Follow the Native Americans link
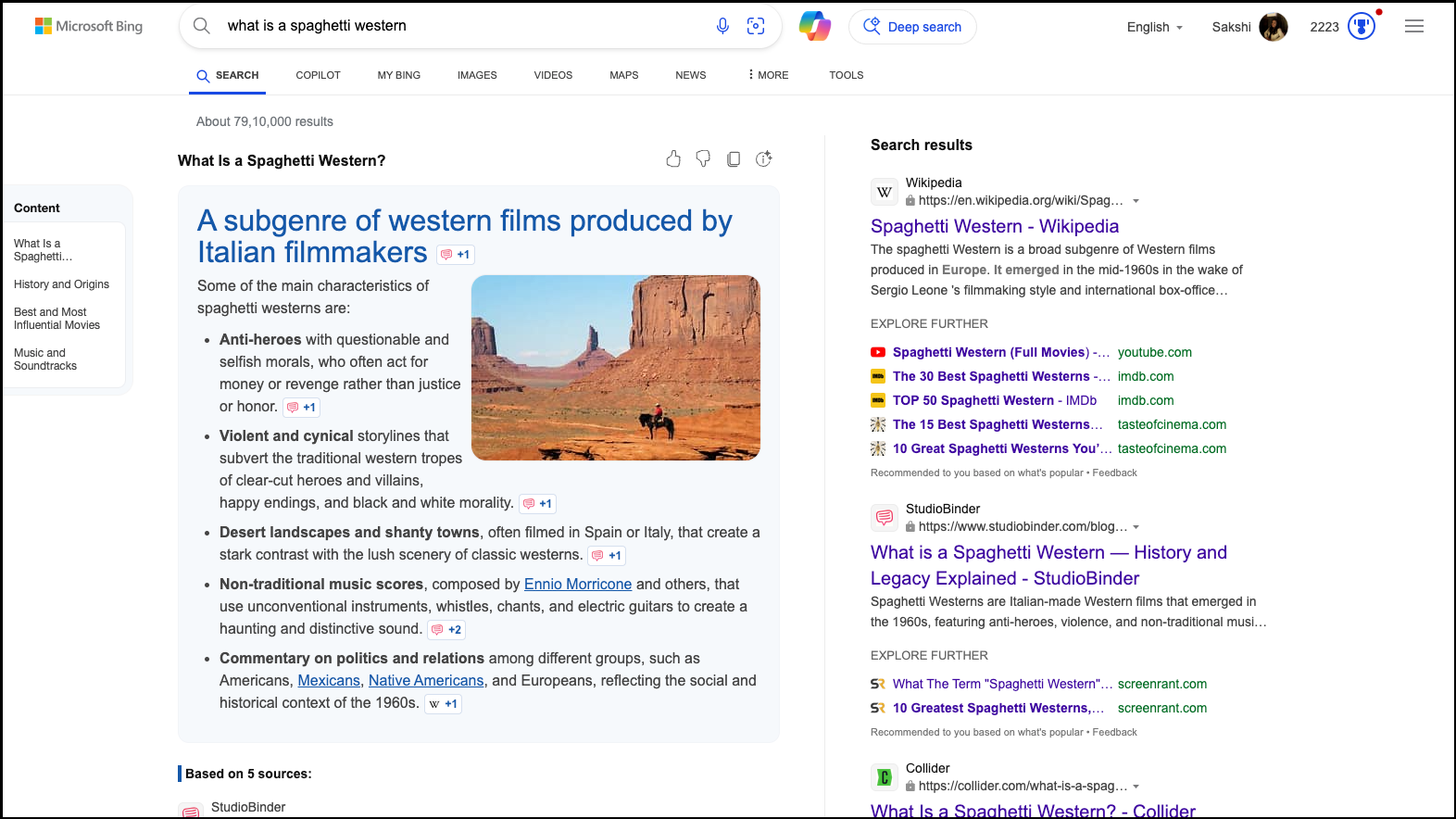This screenshot has width=1456, height=819. [x=426, y=681]
